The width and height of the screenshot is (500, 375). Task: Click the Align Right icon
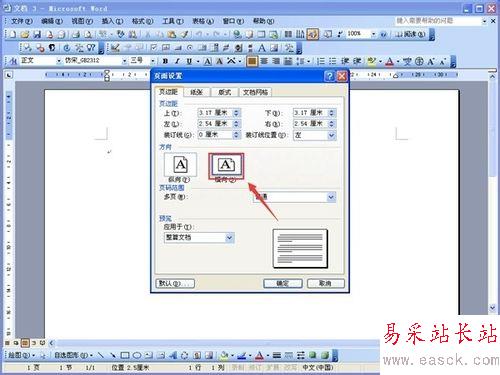(276, 61)
